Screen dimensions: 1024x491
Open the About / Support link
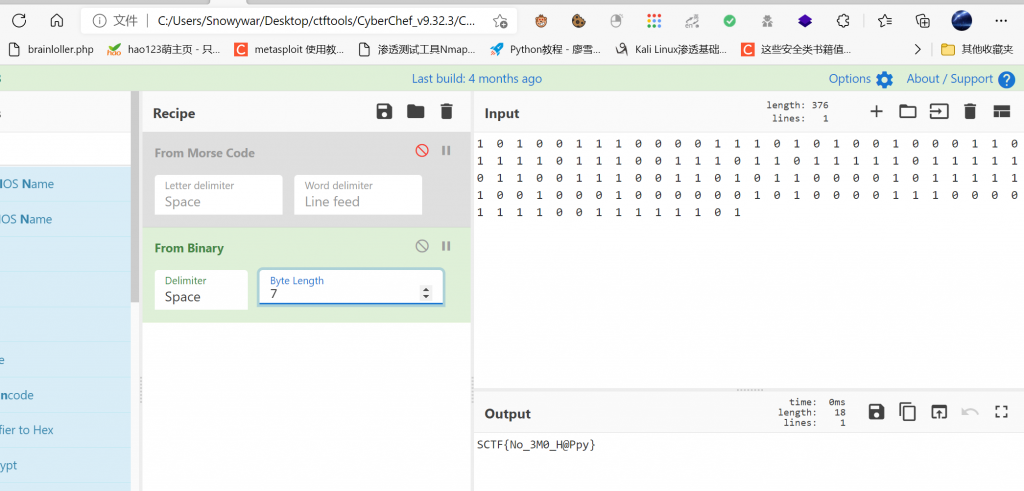(x=949, y=79)
